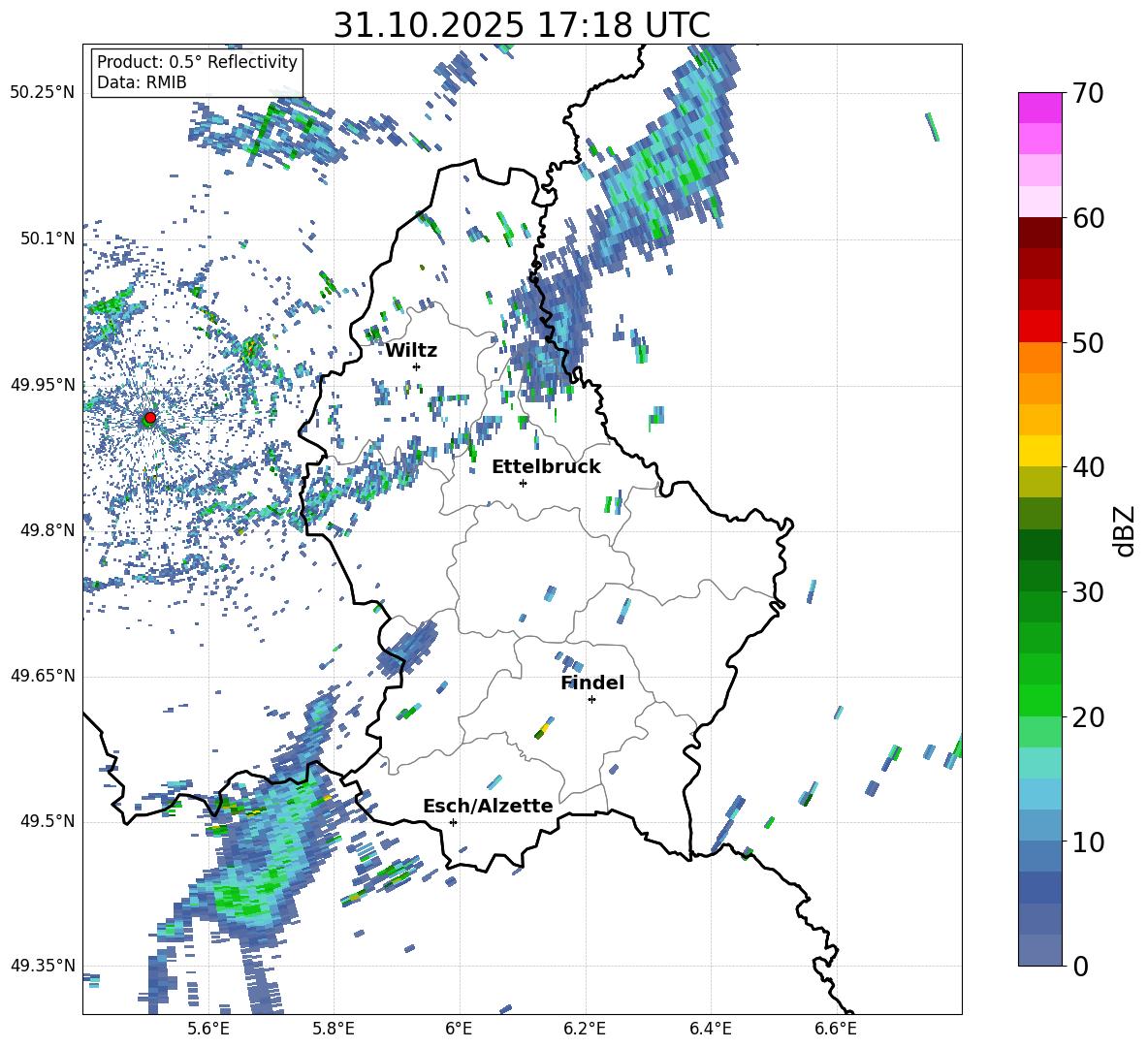The height and width of the screenshot is (1048, 1148).
Task: Pick the magenta swatch at colorbar top
Action: pyautogui.click(x=1039, y=108)
